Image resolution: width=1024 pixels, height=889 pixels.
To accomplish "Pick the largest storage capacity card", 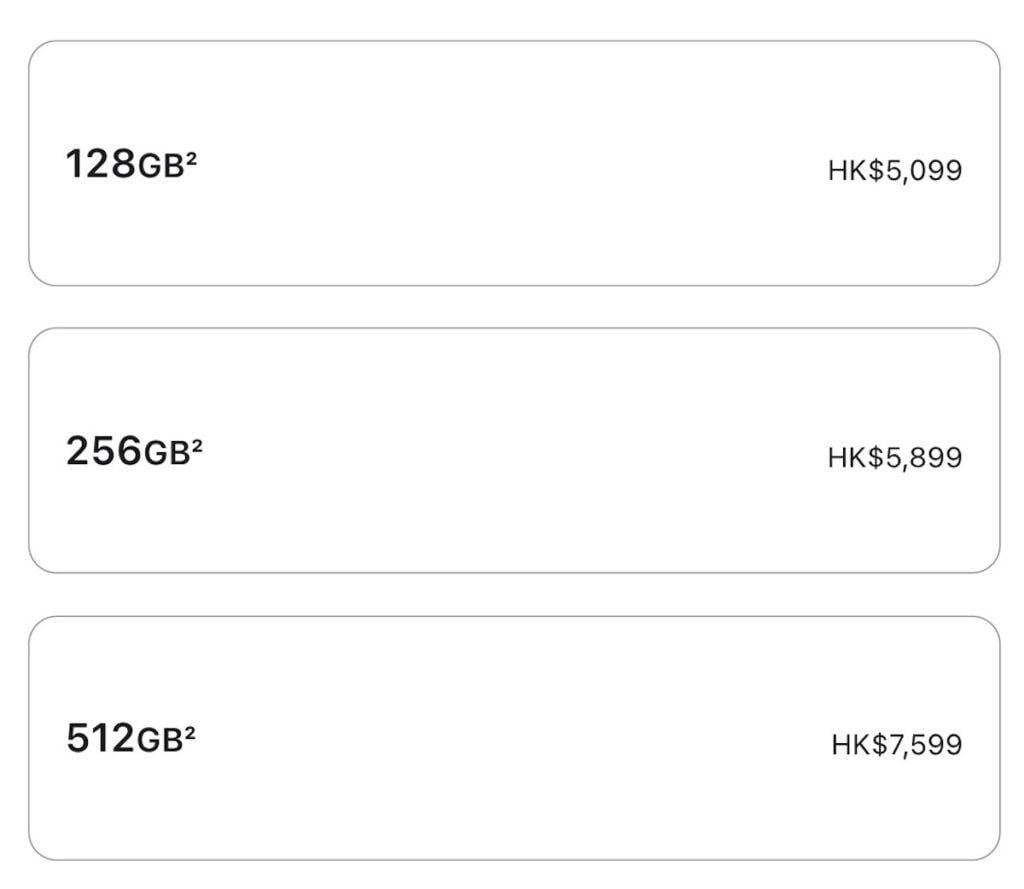I will tap(513, 738).
